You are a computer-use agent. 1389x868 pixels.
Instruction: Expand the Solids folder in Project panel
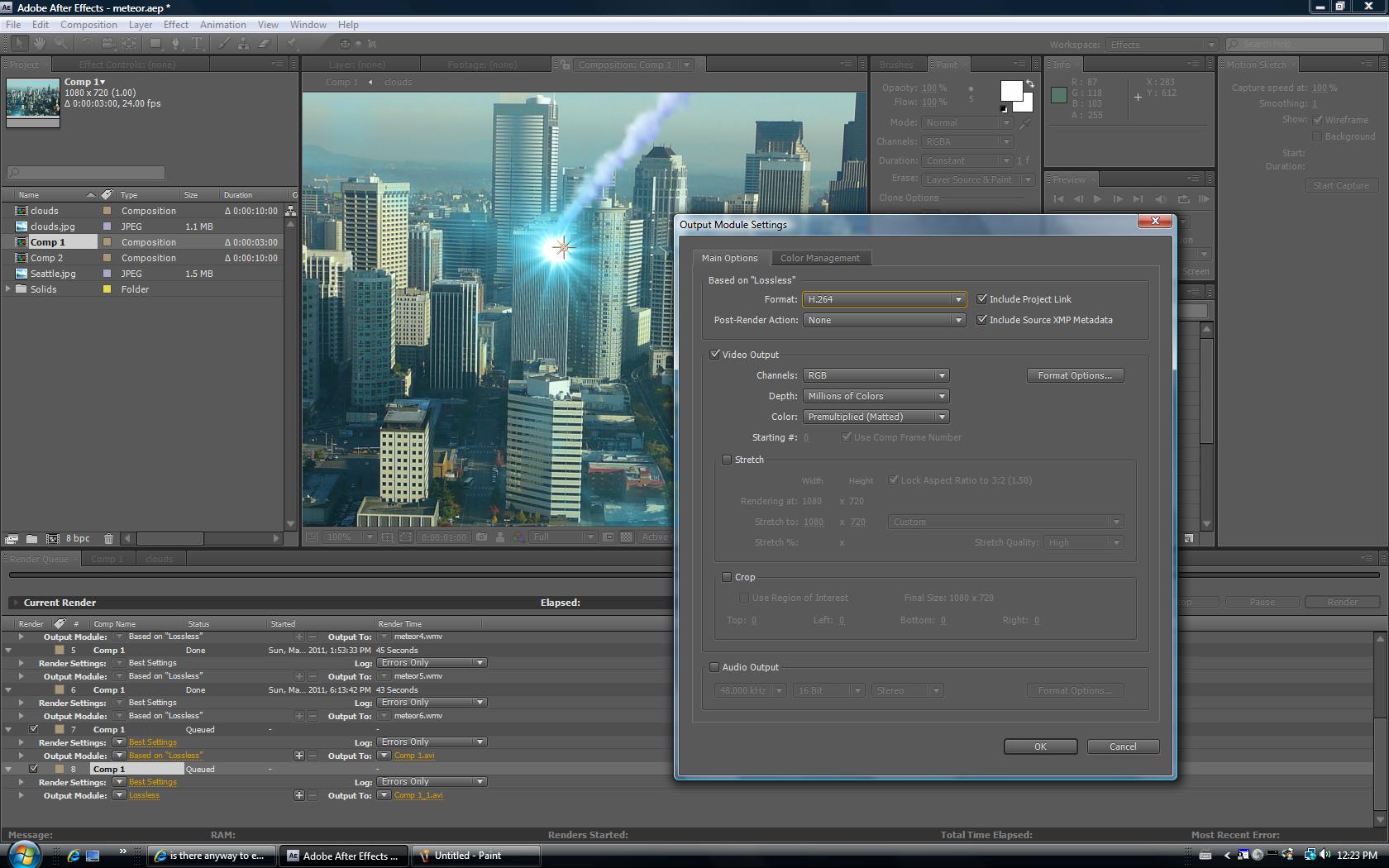(x=8, y=289)
